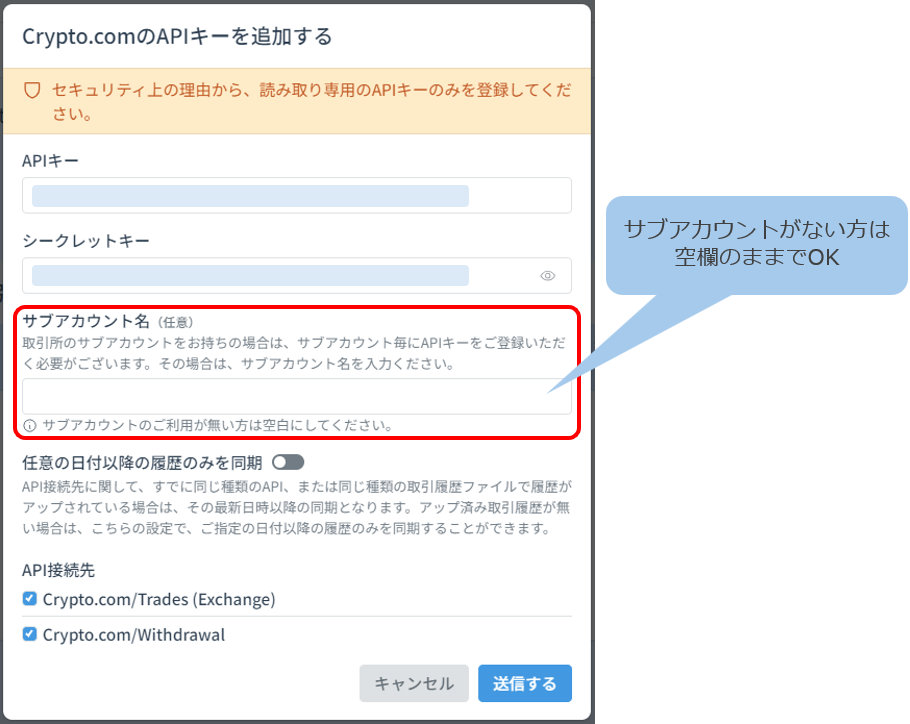Click the 'サブアカウント名' label
This screenshot has width=910, height=724.
86,321
